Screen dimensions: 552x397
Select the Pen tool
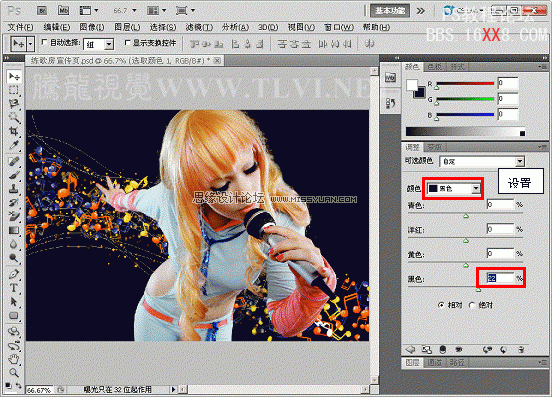14,274
